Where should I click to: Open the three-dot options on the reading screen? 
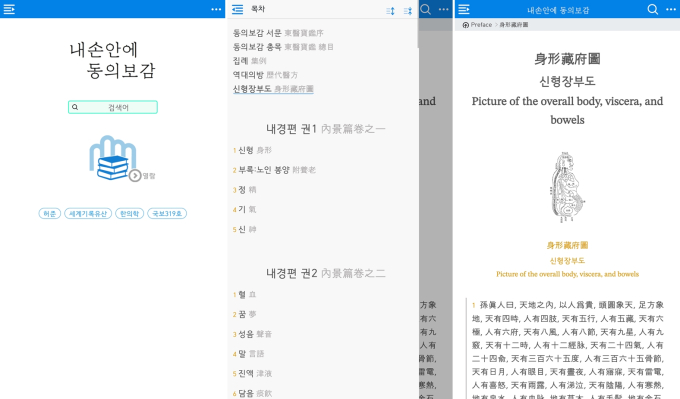(x=671, y=9)
